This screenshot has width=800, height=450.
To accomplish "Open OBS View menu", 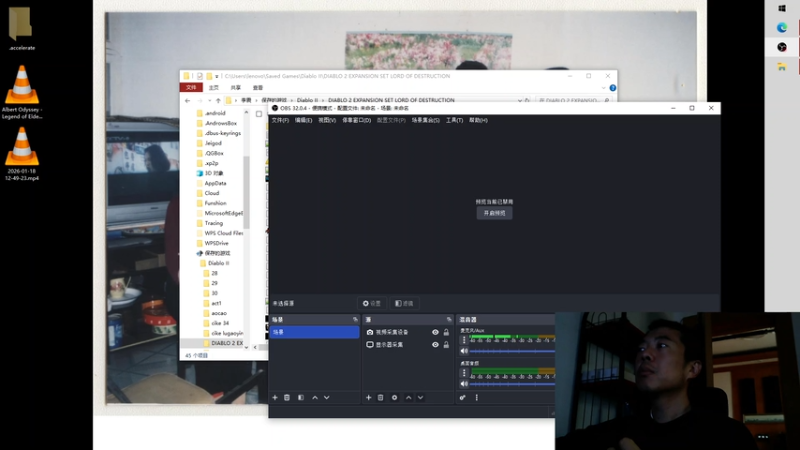I will (327, 120).
